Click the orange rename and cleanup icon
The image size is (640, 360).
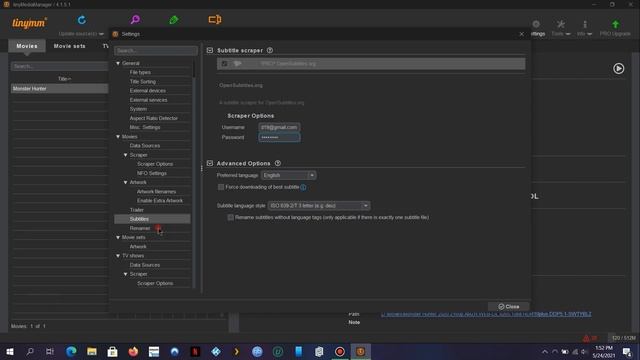coord(215,19)
